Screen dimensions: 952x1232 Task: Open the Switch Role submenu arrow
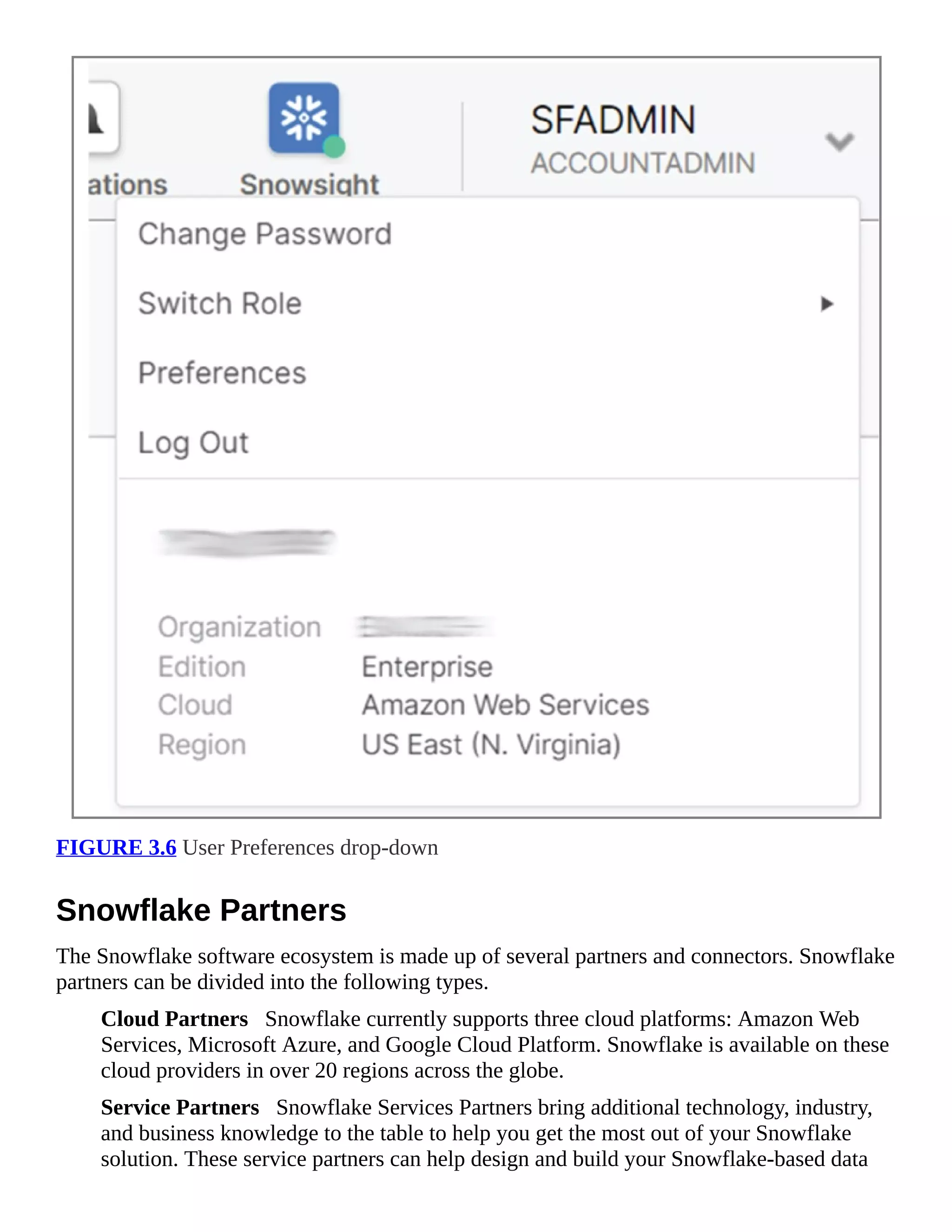(826, 304)
